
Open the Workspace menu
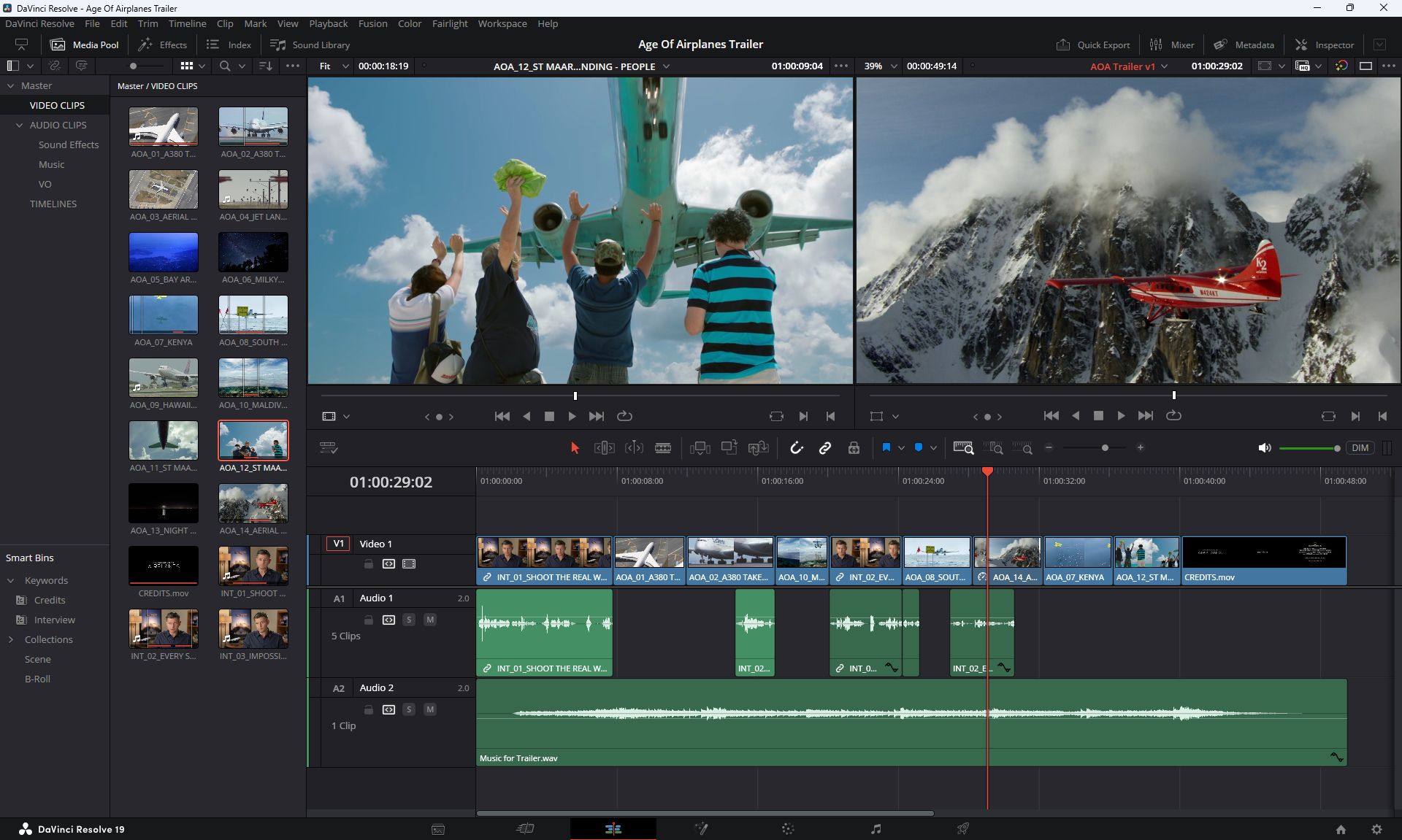click(x=502, y=23)
